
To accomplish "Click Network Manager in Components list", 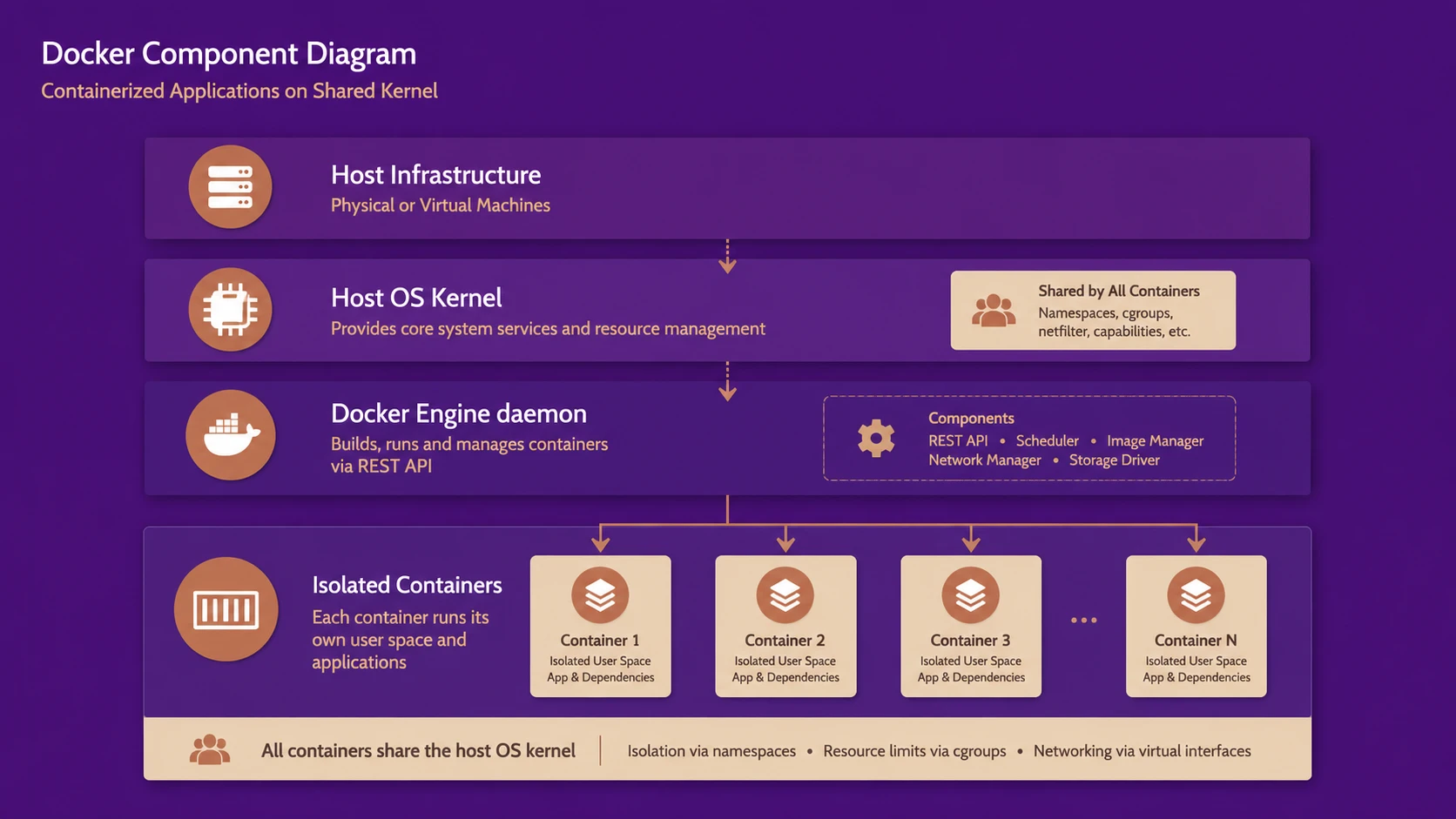I will [x=985, y=460].
